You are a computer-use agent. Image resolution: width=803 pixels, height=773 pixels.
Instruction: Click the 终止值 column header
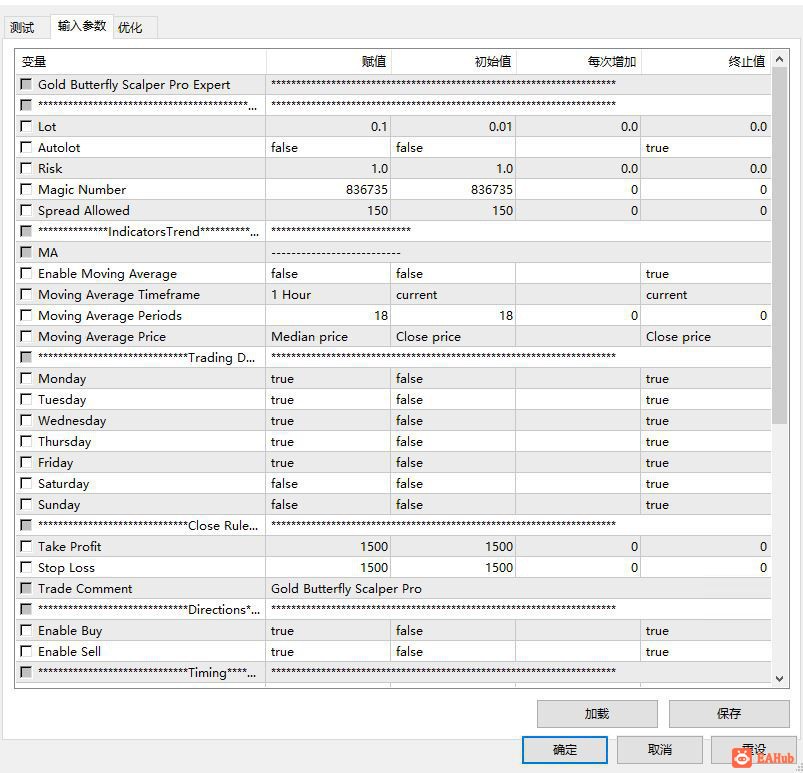pos(706,62)
